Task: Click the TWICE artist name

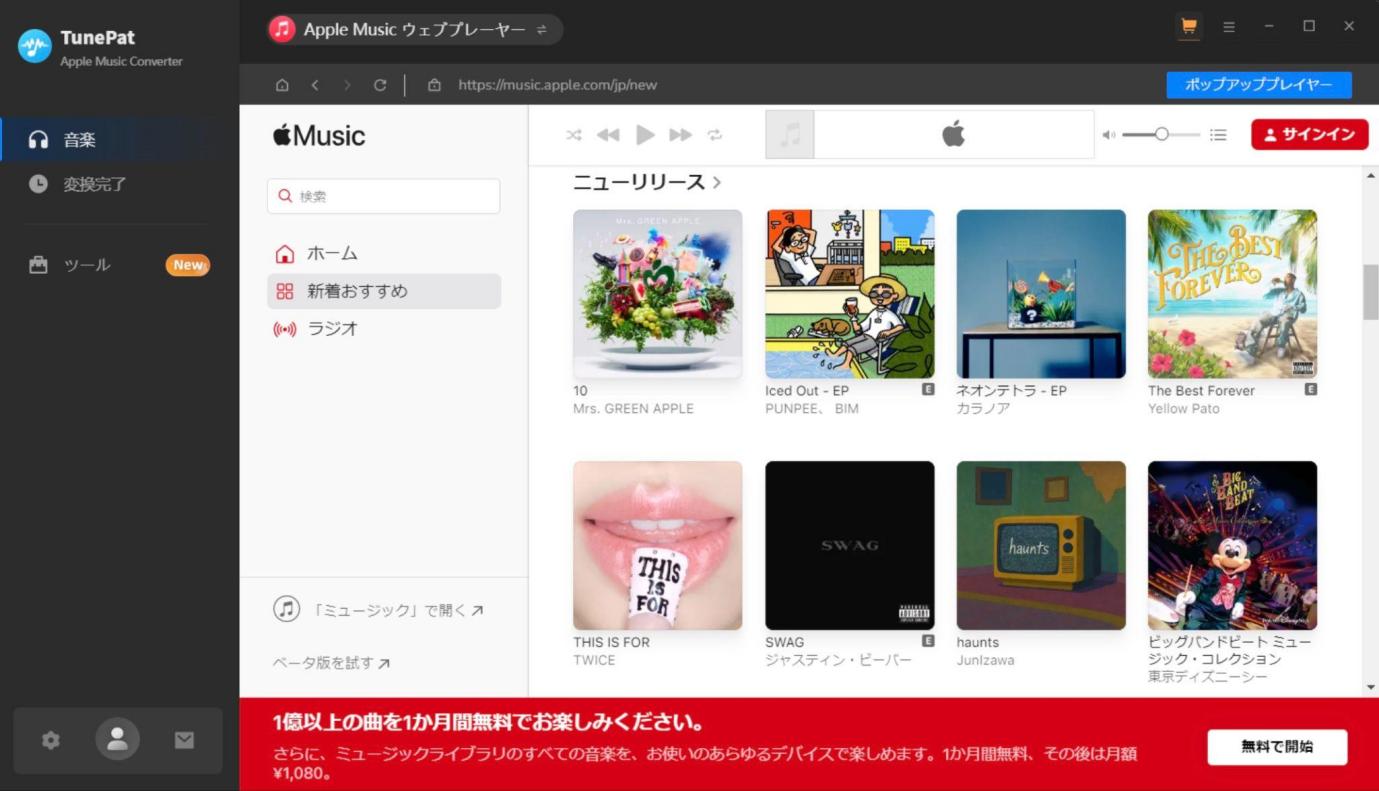Action: pos(594,660)
